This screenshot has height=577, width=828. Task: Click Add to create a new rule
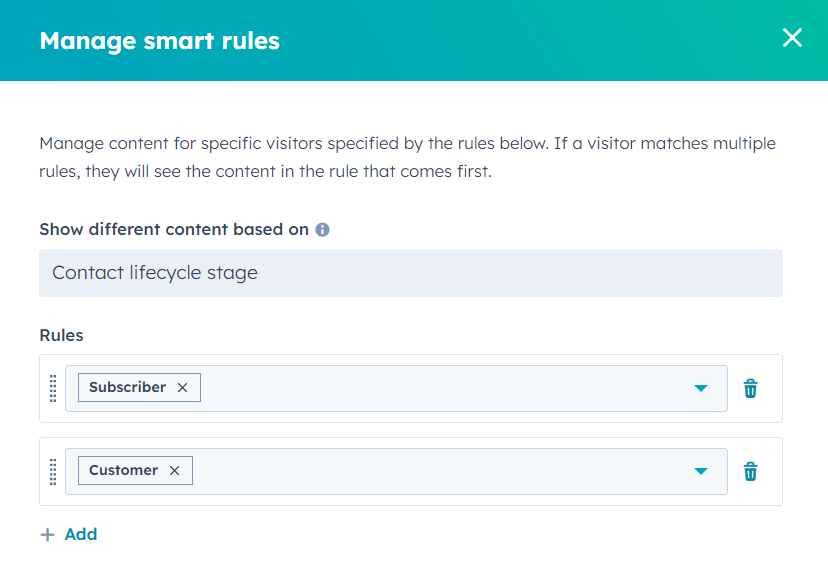81,534
